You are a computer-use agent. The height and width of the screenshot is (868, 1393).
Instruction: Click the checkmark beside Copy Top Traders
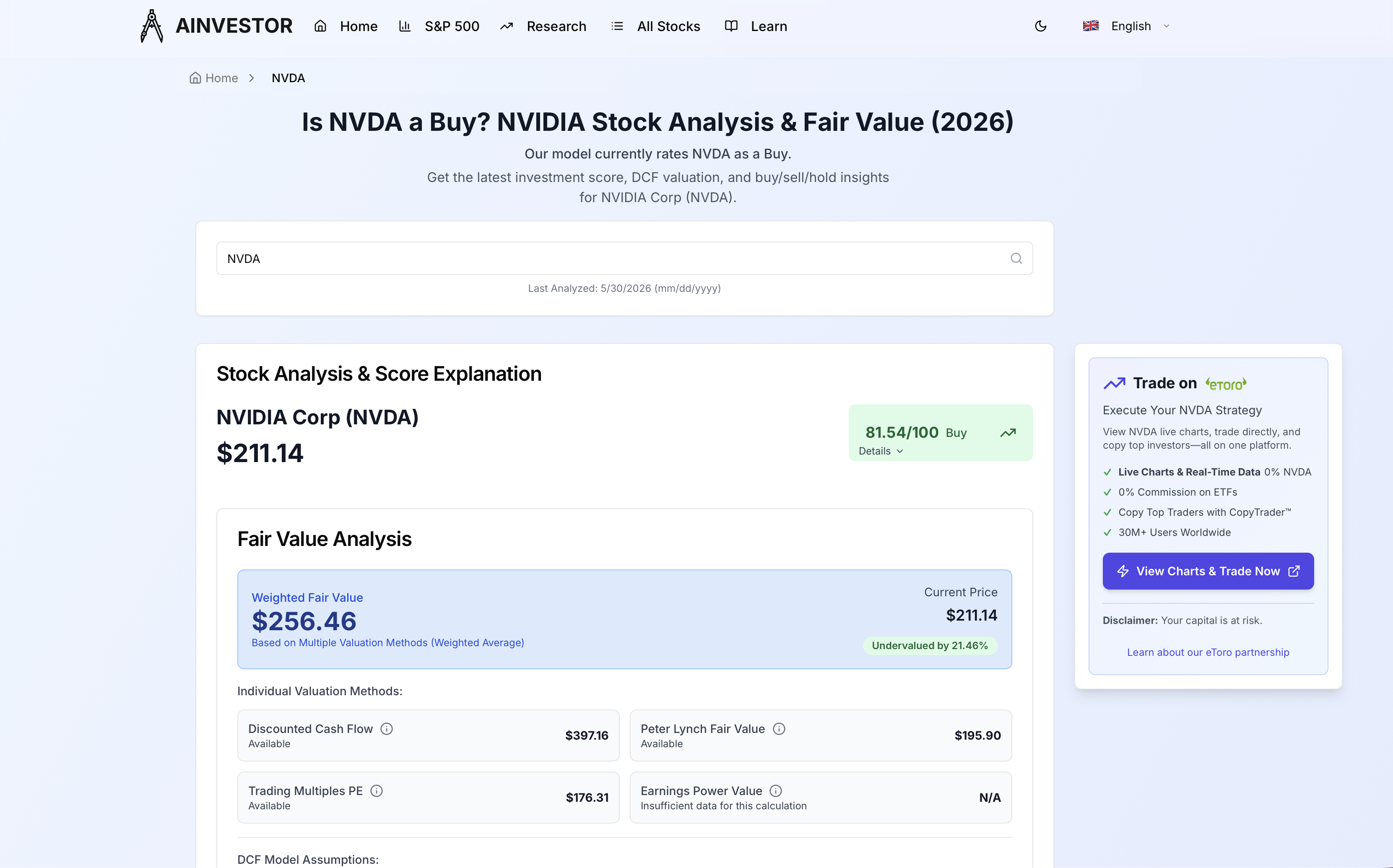1108,512
